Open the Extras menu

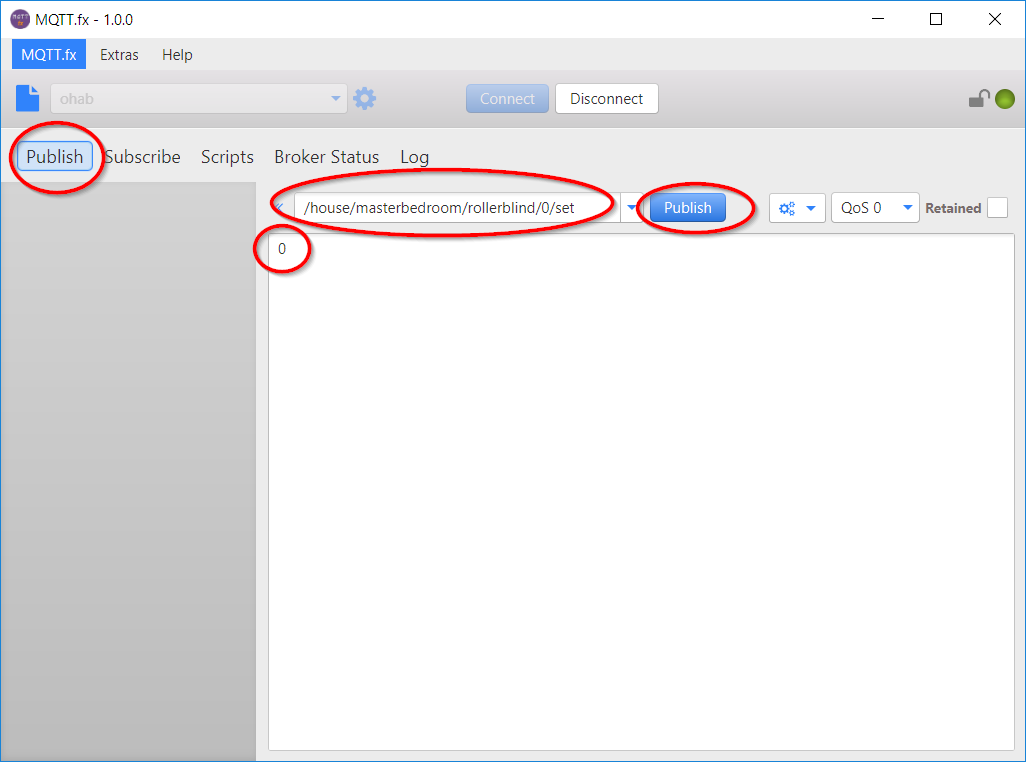click(x=119, y=55)
